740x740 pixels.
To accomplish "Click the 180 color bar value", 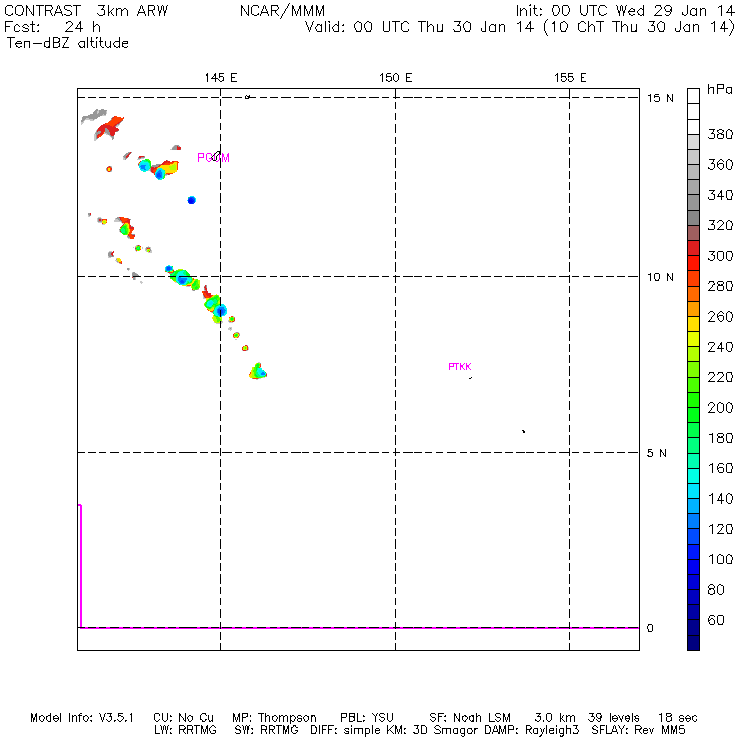I will 720,438.
